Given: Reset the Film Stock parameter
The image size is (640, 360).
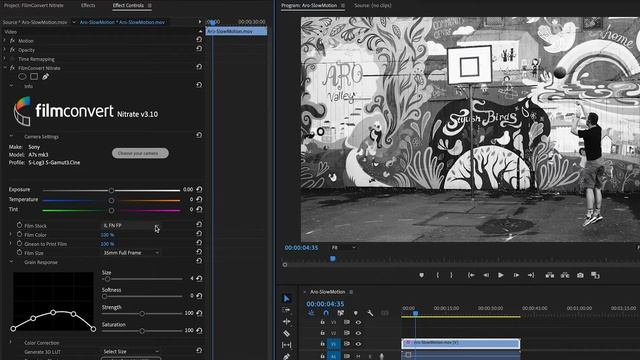Looking at the screenshot, I should click(199, 224).
